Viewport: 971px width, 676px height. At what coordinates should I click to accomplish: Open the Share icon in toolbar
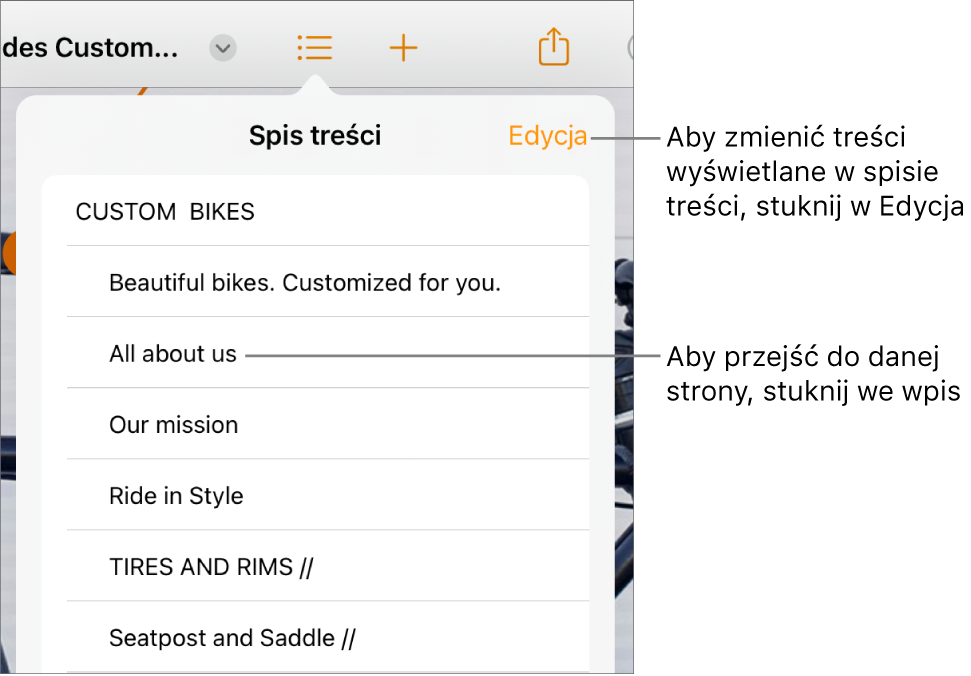(x=554, y=46)
